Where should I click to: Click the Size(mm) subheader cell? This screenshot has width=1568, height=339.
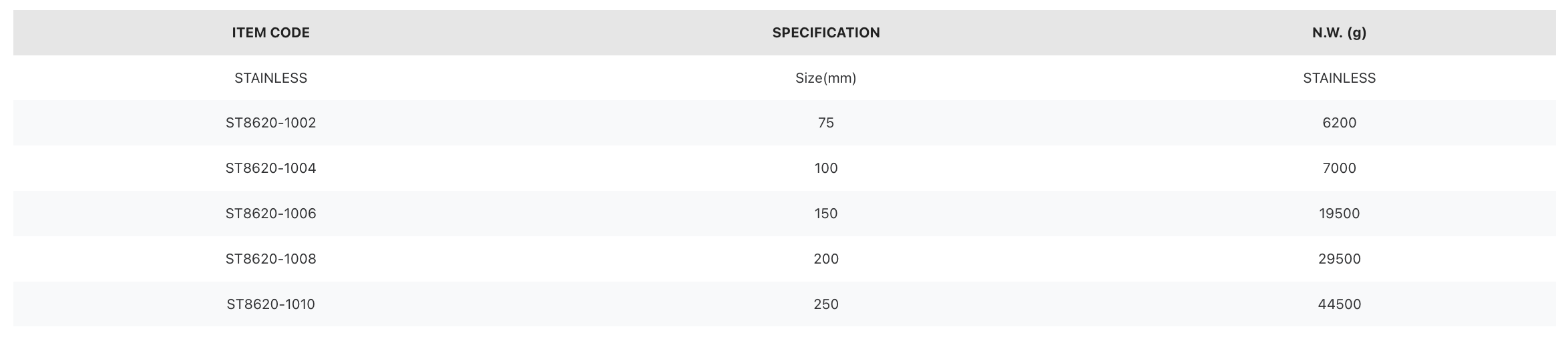coord(826,78)
